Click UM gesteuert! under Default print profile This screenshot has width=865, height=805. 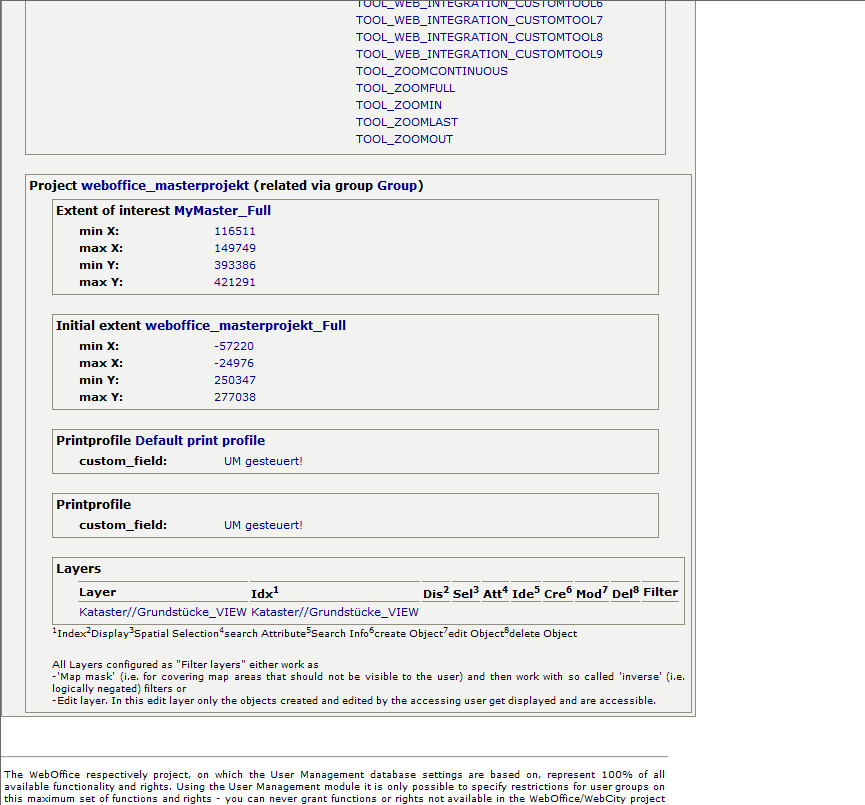pyautogui.click(x=263, y=461)
